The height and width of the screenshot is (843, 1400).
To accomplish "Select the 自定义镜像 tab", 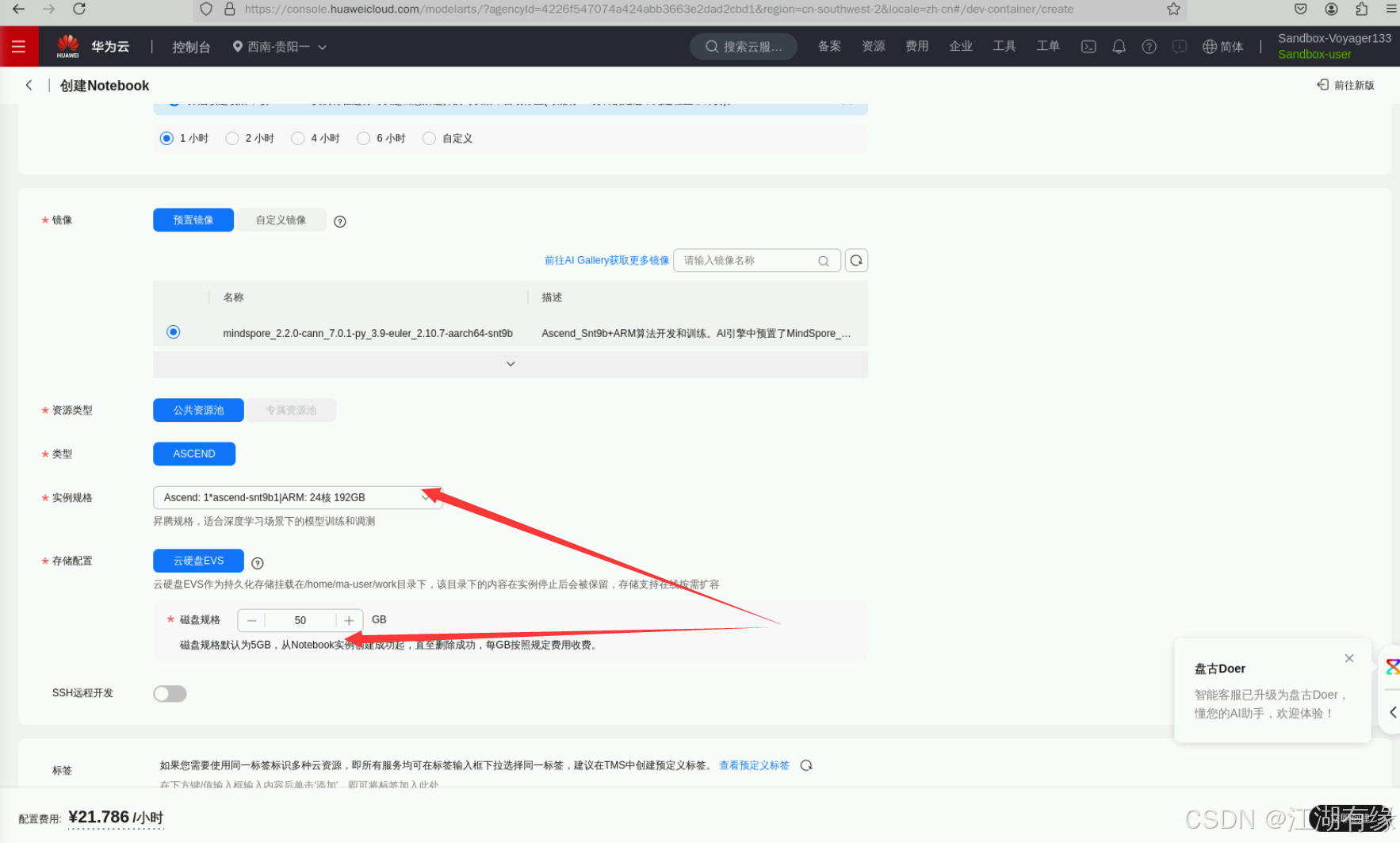I will [x=281, y=220].
